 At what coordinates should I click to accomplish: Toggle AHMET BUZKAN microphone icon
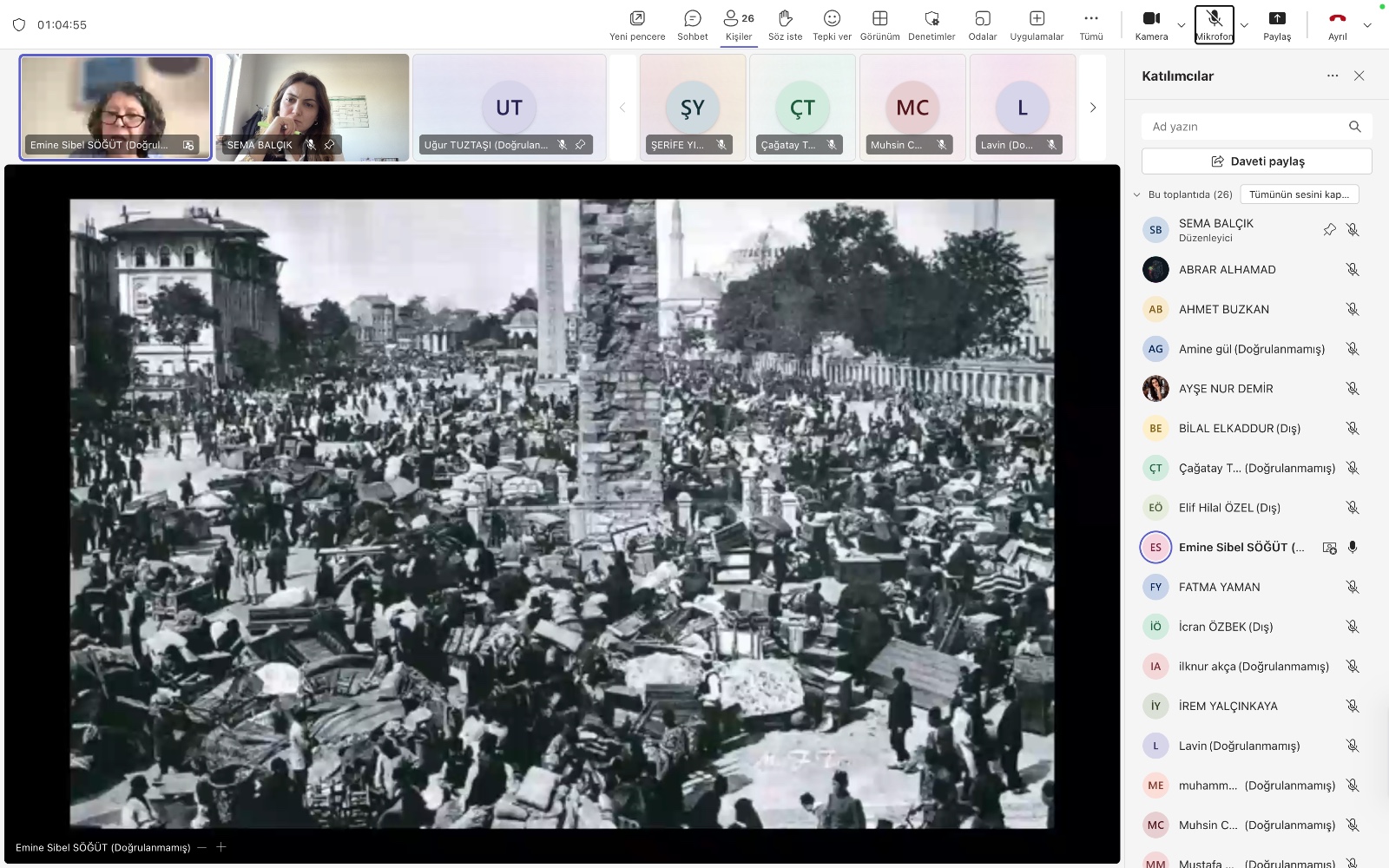[1352, 309]
